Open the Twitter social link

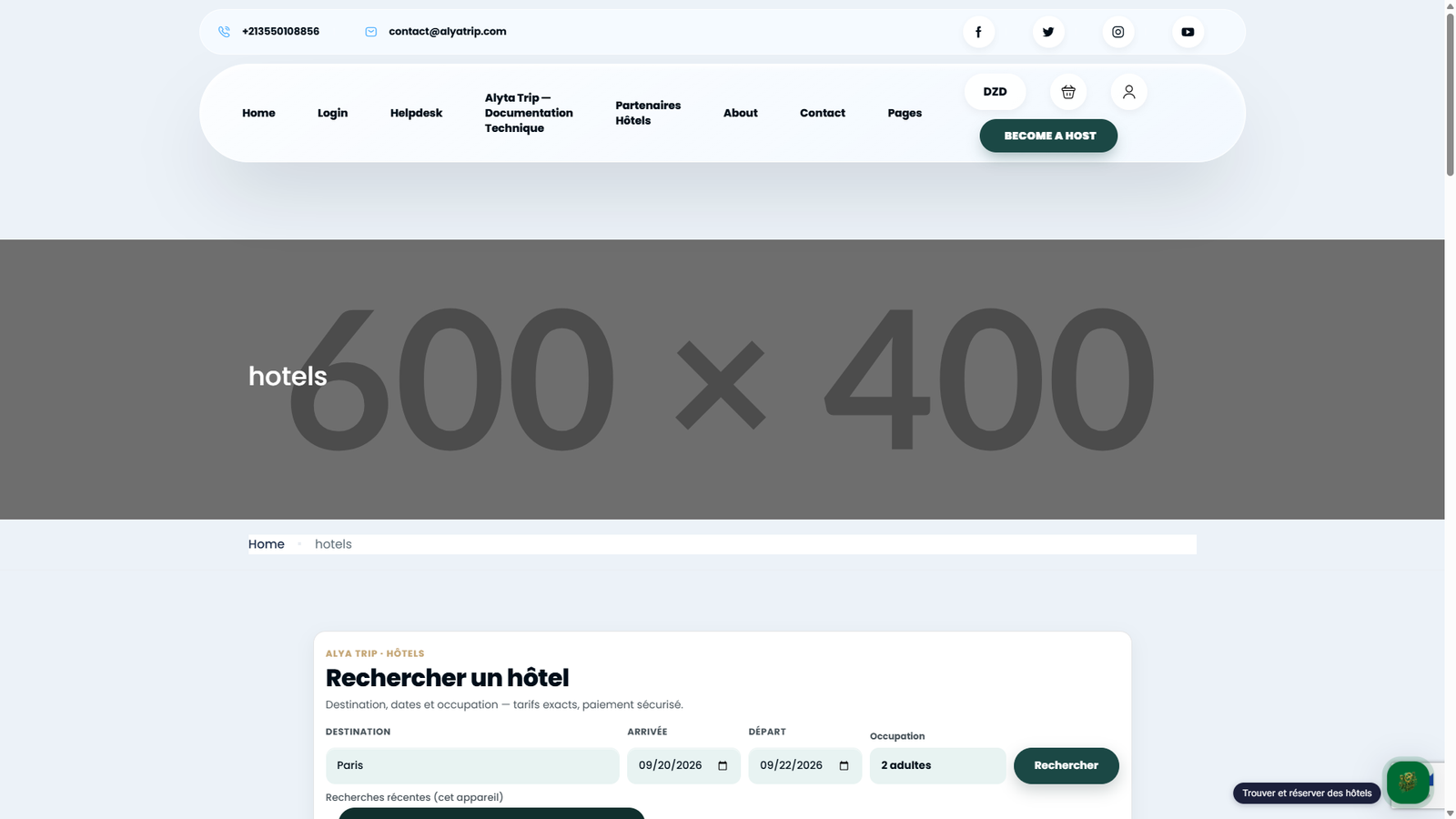[x=1048, y=32]
